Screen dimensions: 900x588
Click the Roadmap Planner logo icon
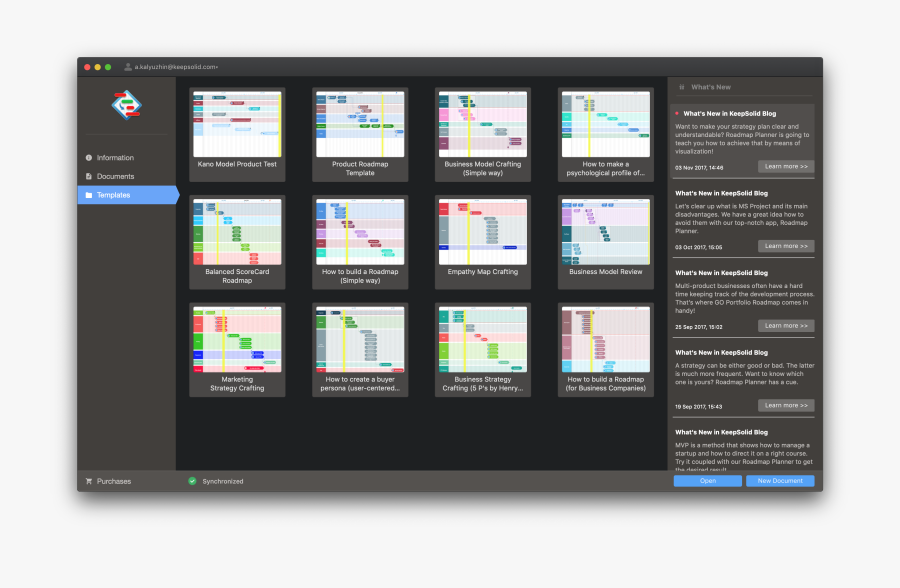pyautogui.click(x=126, y=104)
